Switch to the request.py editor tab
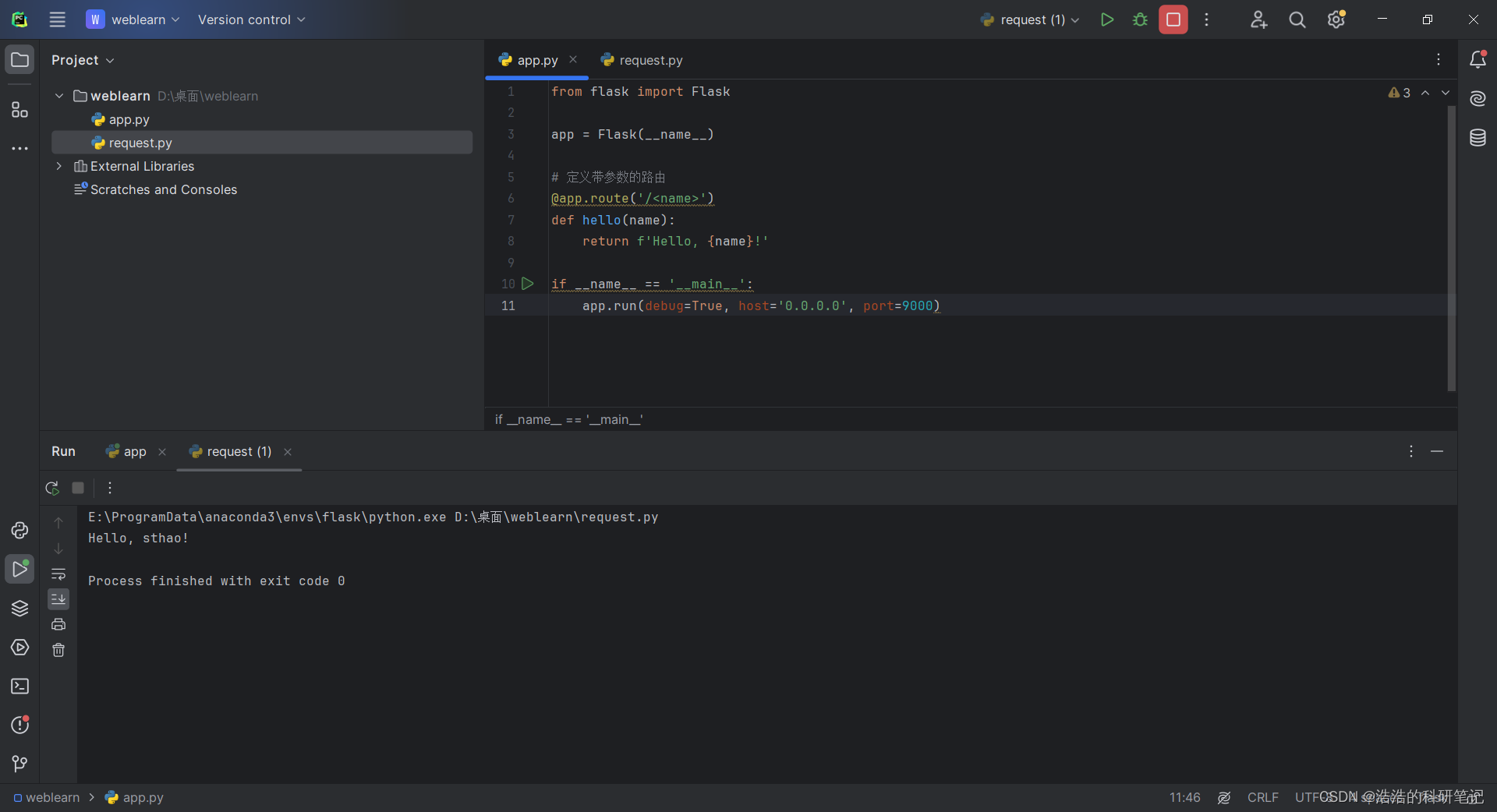1497x812 pixels. [642, 60]
